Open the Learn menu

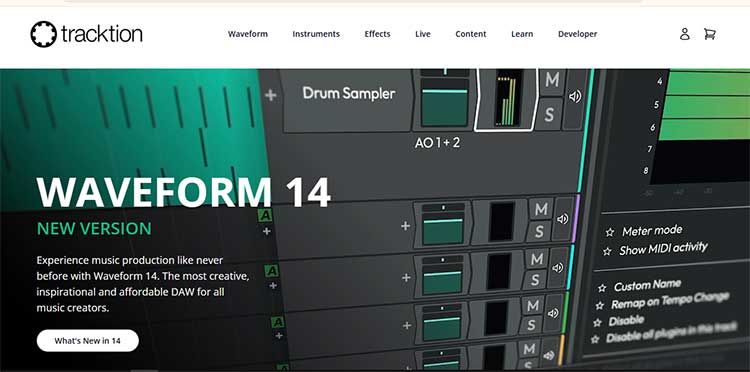coord(522,34)
